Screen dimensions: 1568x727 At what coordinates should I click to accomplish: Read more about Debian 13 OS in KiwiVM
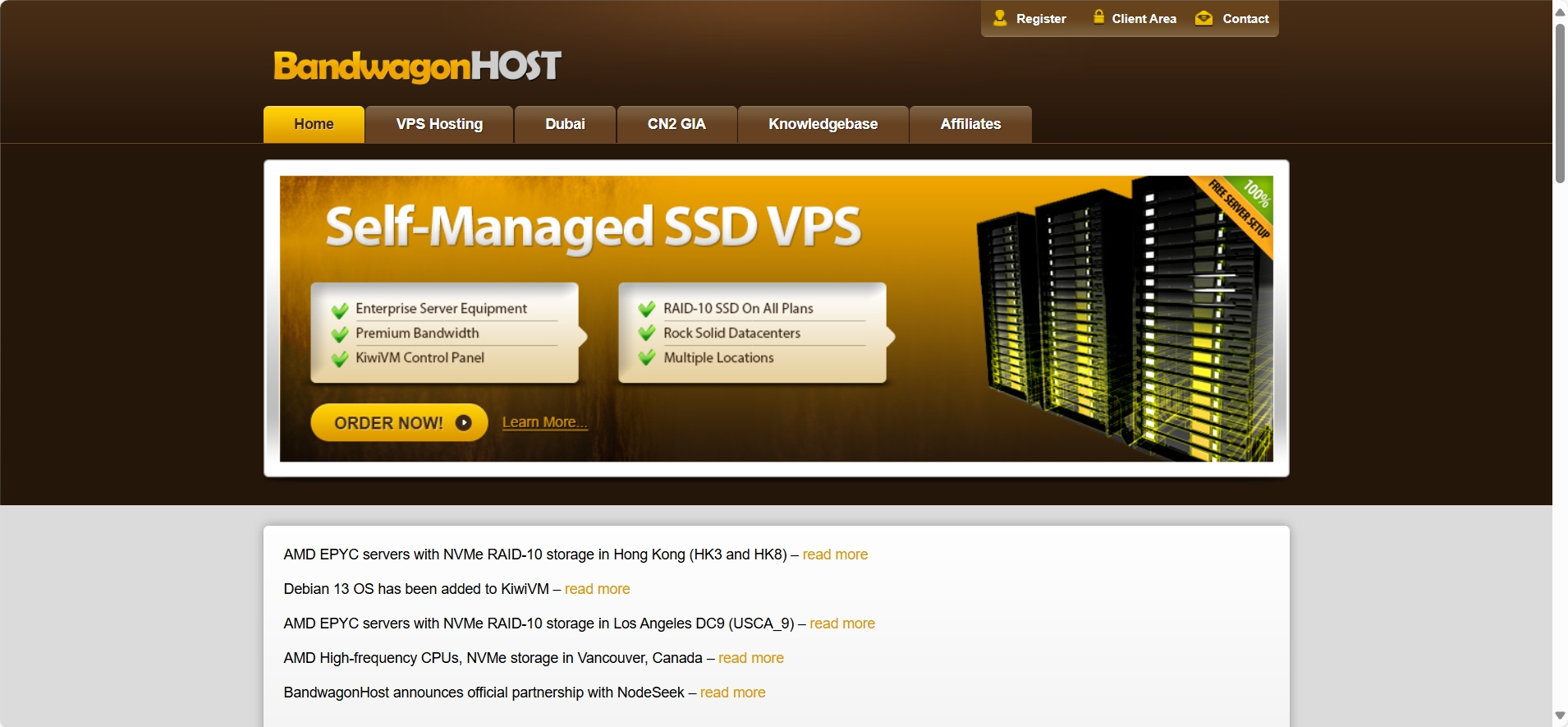click(597, 589)
